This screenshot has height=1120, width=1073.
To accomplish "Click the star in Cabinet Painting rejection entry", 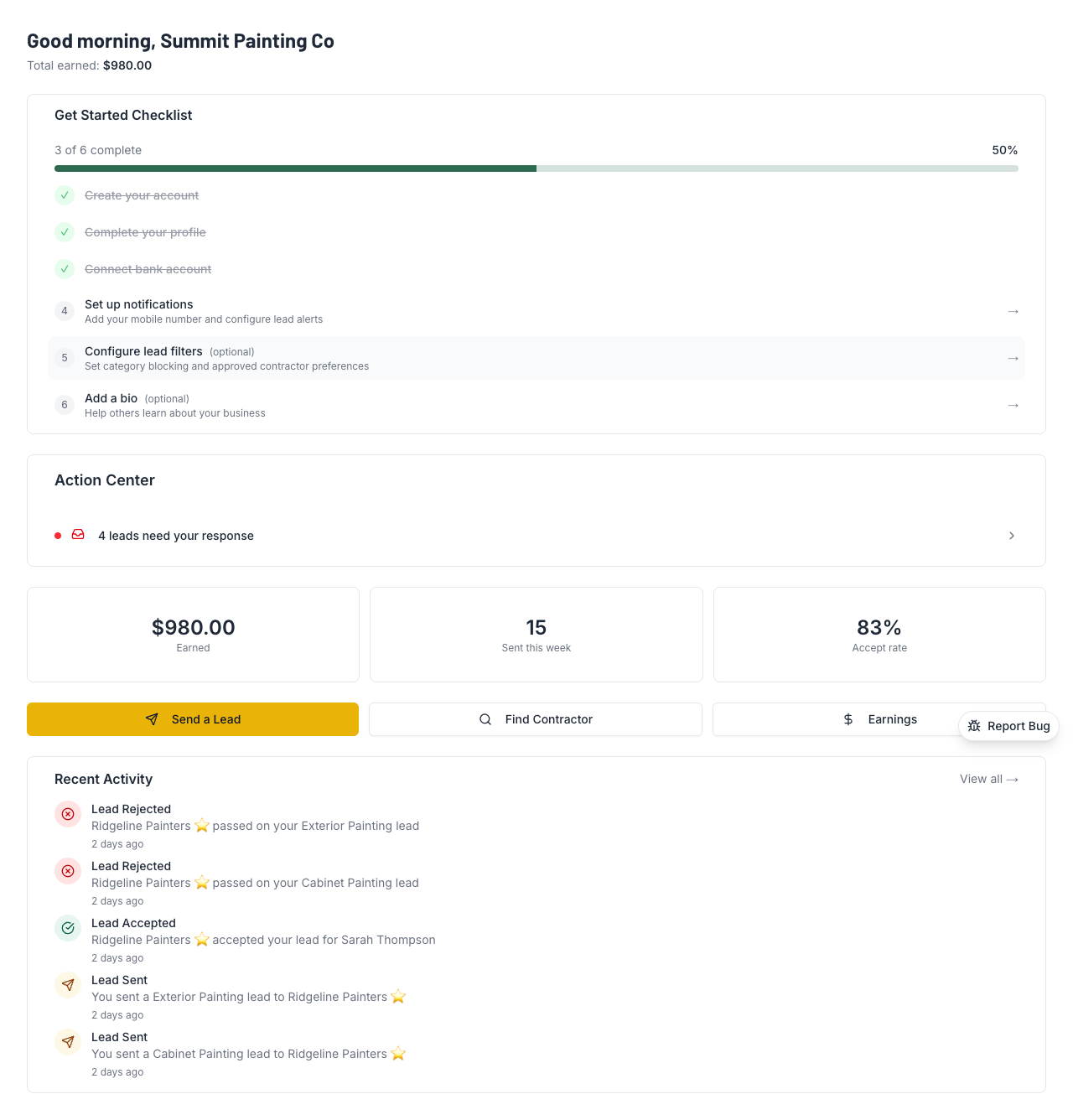I will (x=202, y=883).
